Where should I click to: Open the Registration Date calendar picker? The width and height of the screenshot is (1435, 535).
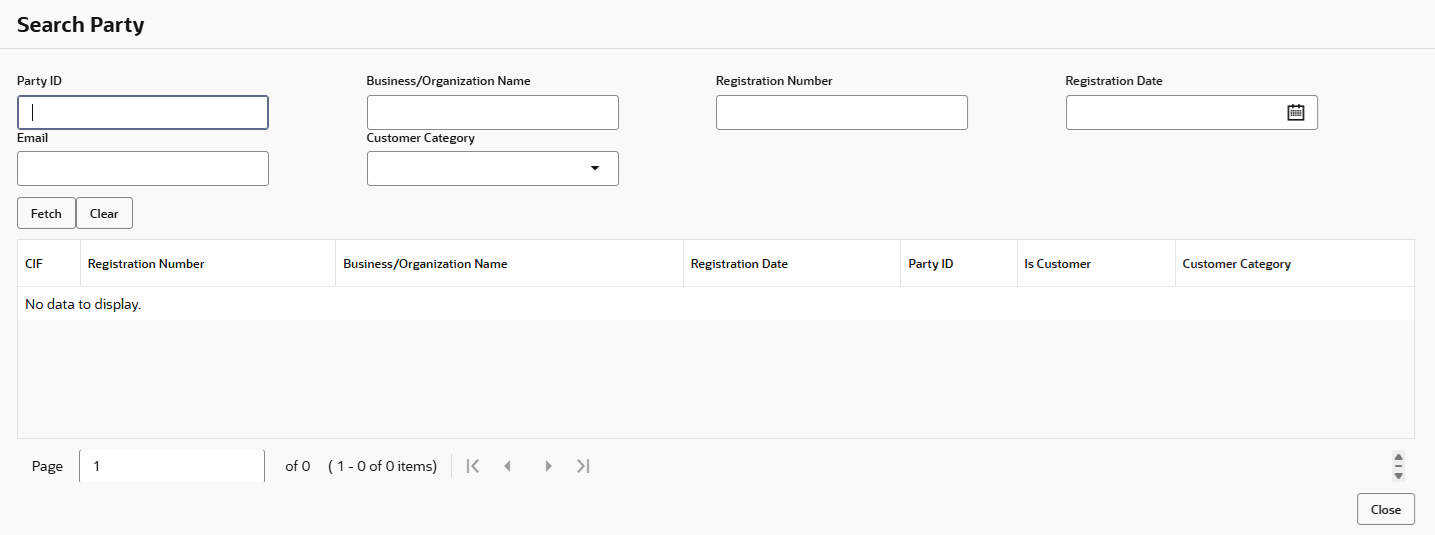[1295, 113]
